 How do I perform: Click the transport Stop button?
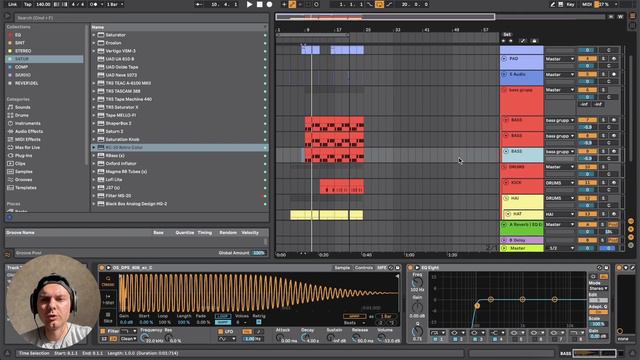[260, 4]
